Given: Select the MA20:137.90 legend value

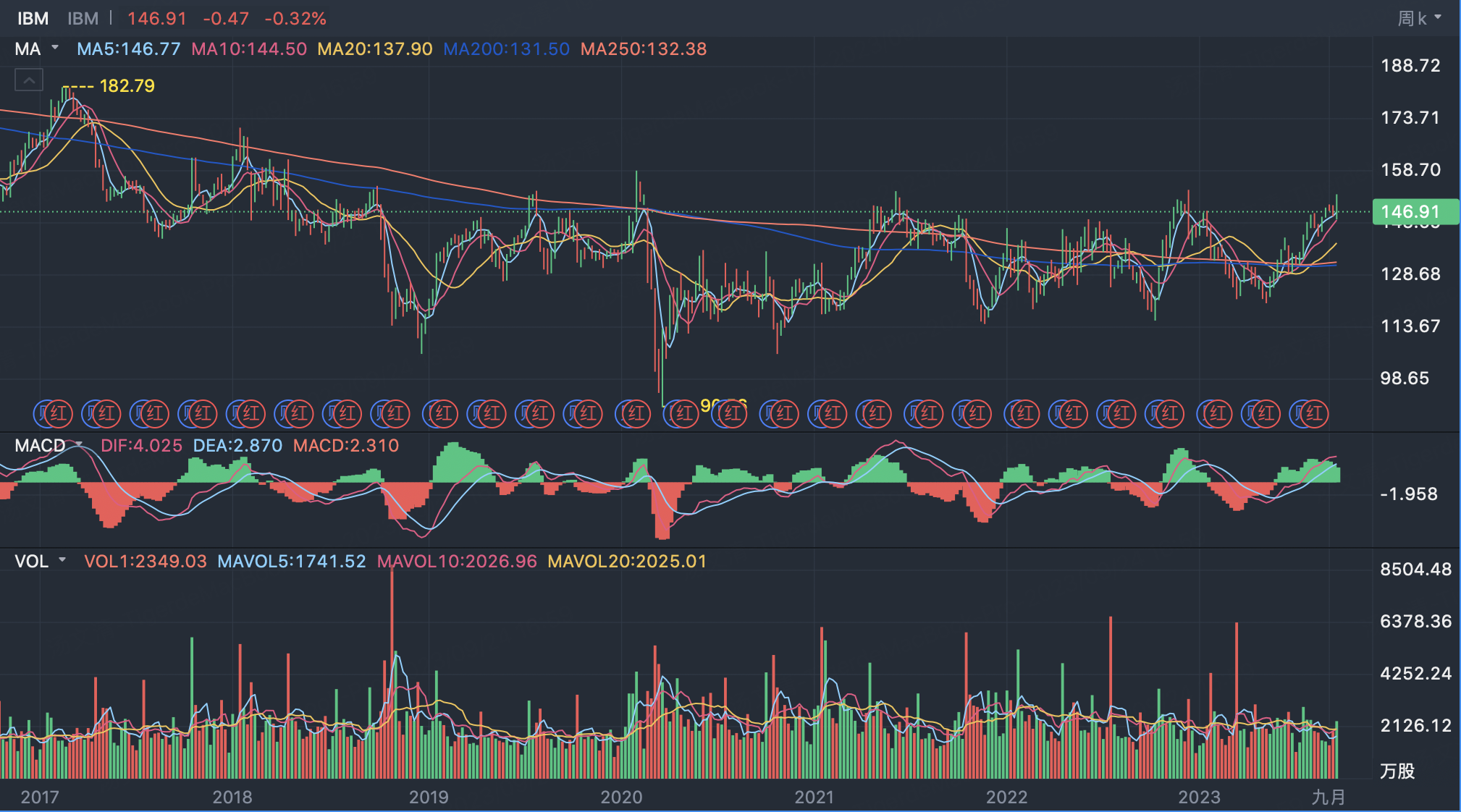Looking at the screenshot, I should [375, 49].
